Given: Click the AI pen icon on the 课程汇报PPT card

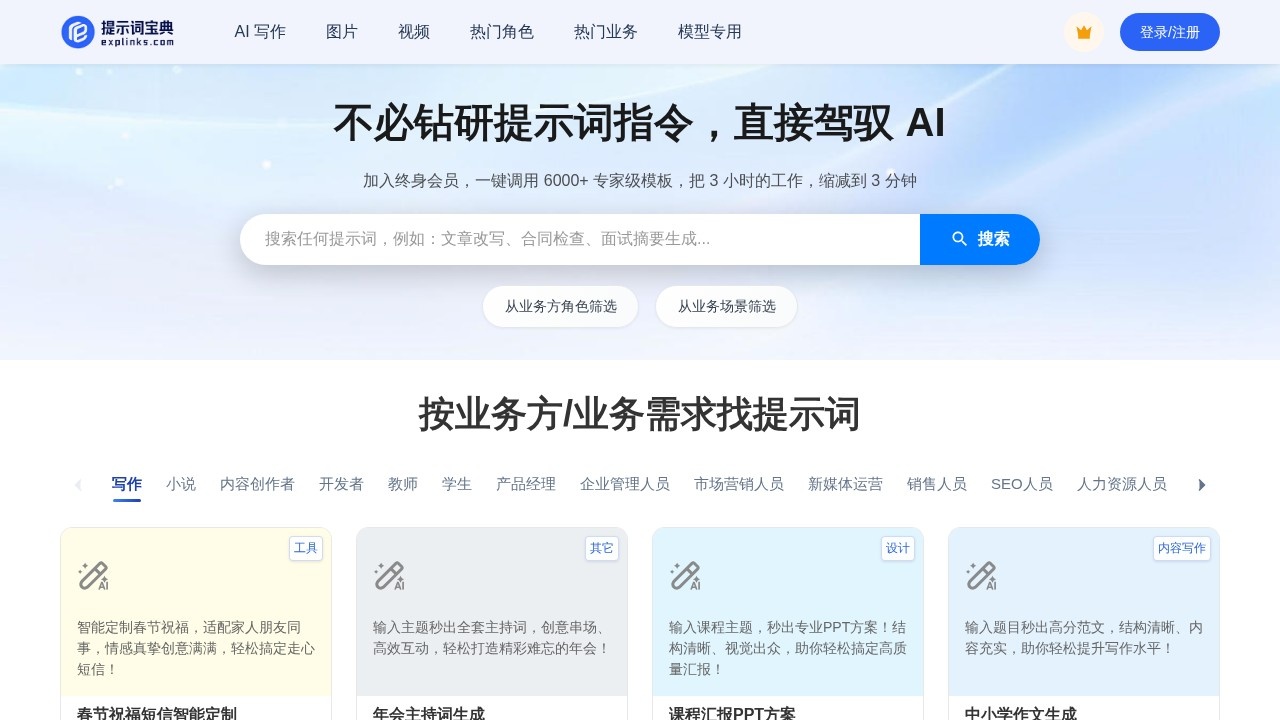Looking at the screenshot, I should 685,576.
